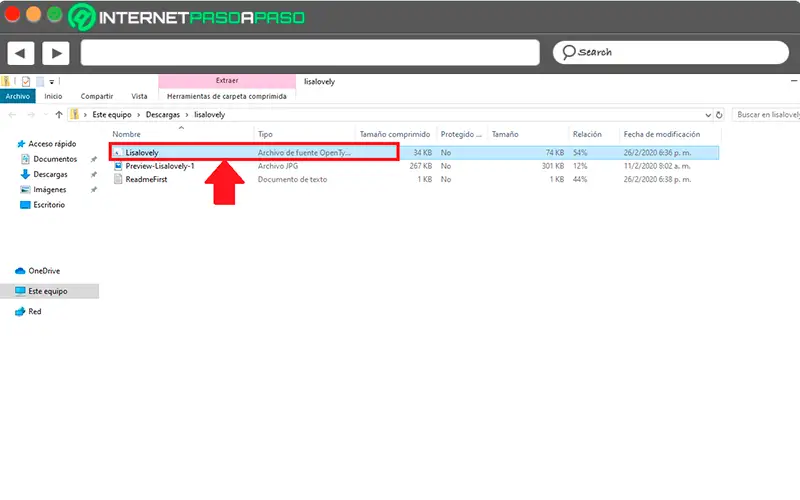
Task: Click the browser-frame forward arrow button
Action: coord(56,53)
